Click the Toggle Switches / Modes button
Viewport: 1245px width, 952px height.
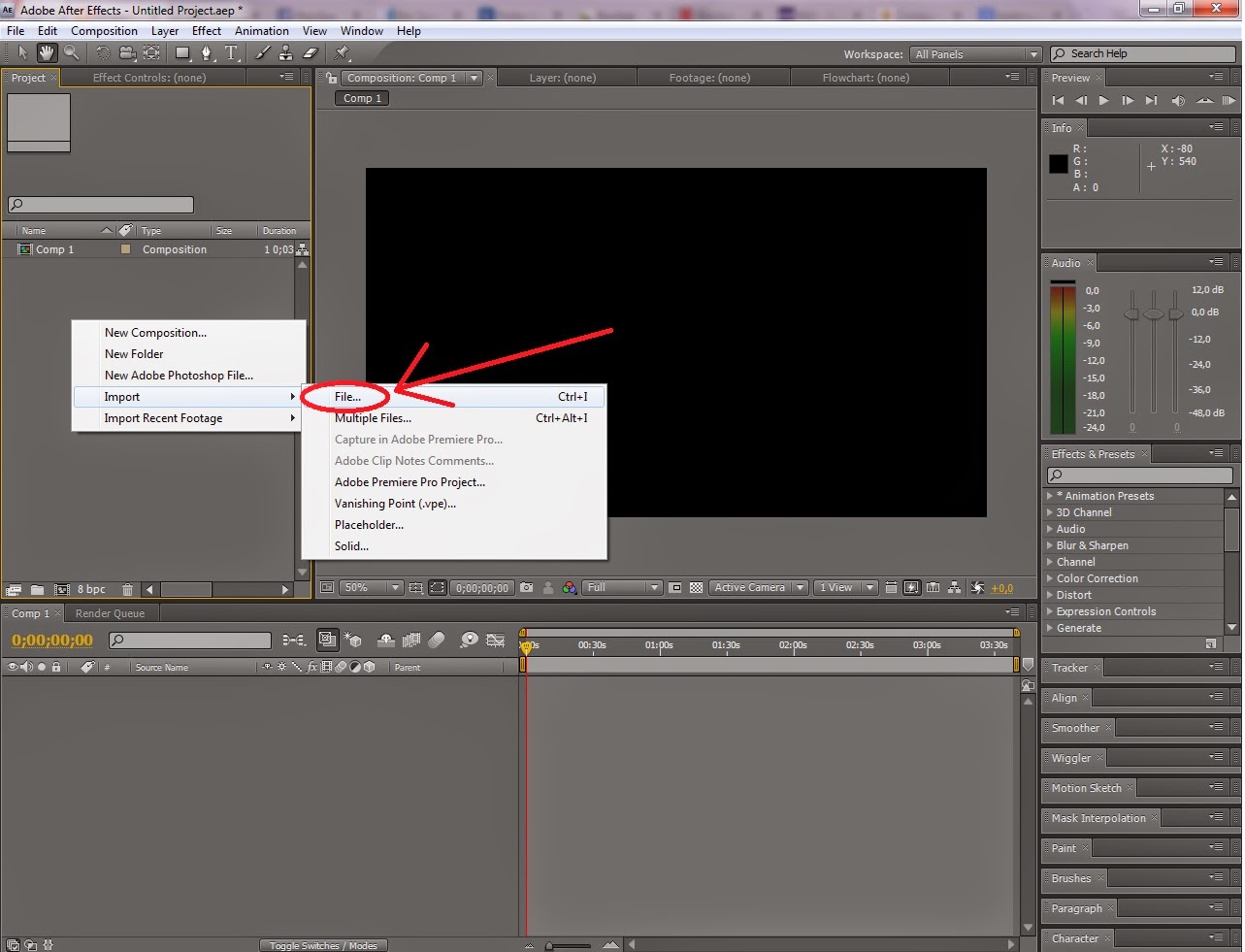pos(323,945)
